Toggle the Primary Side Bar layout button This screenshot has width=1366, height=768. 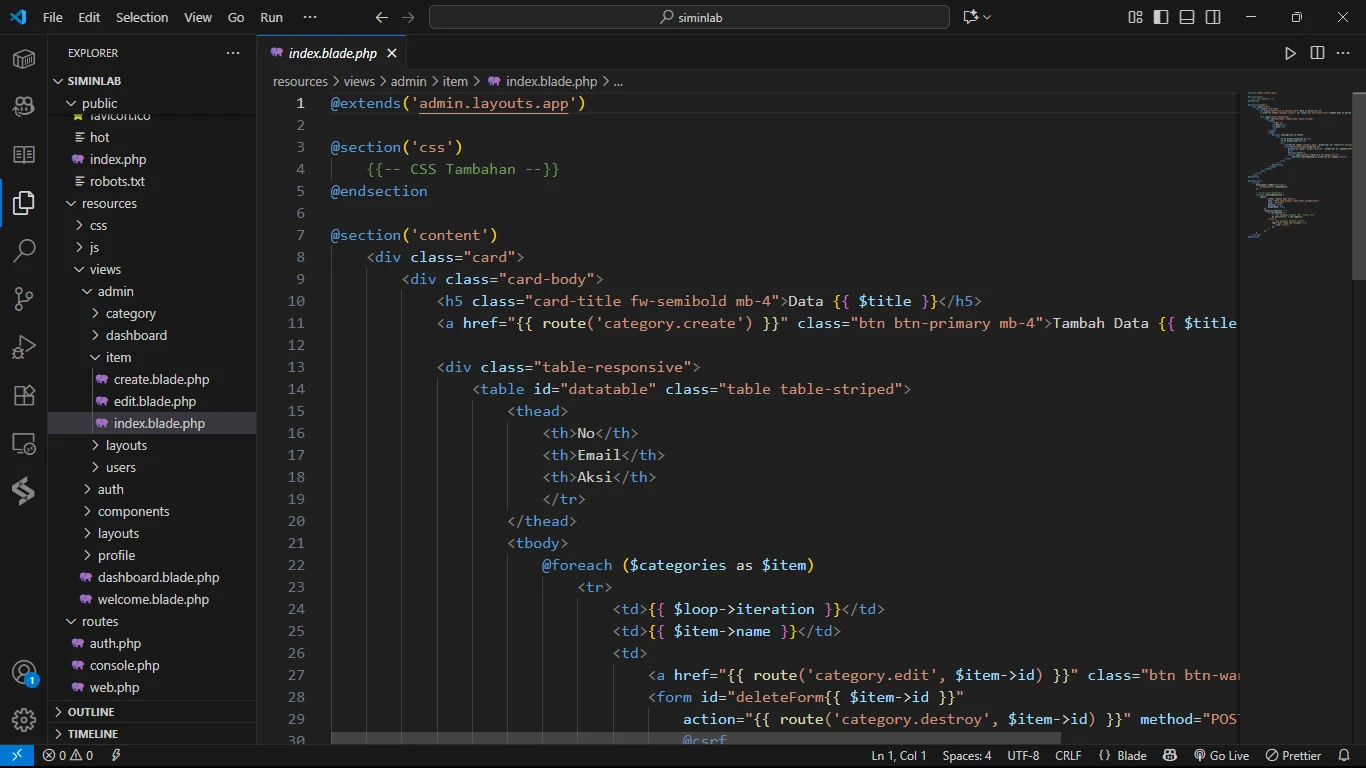tap(1161, 17)
